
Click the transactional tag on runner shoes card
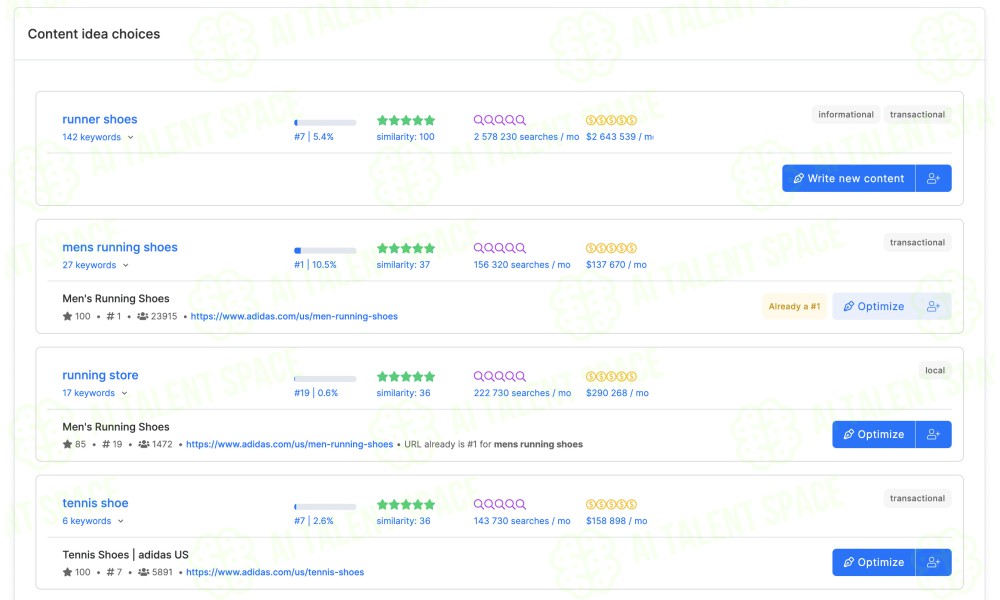[x=917, y=115]
